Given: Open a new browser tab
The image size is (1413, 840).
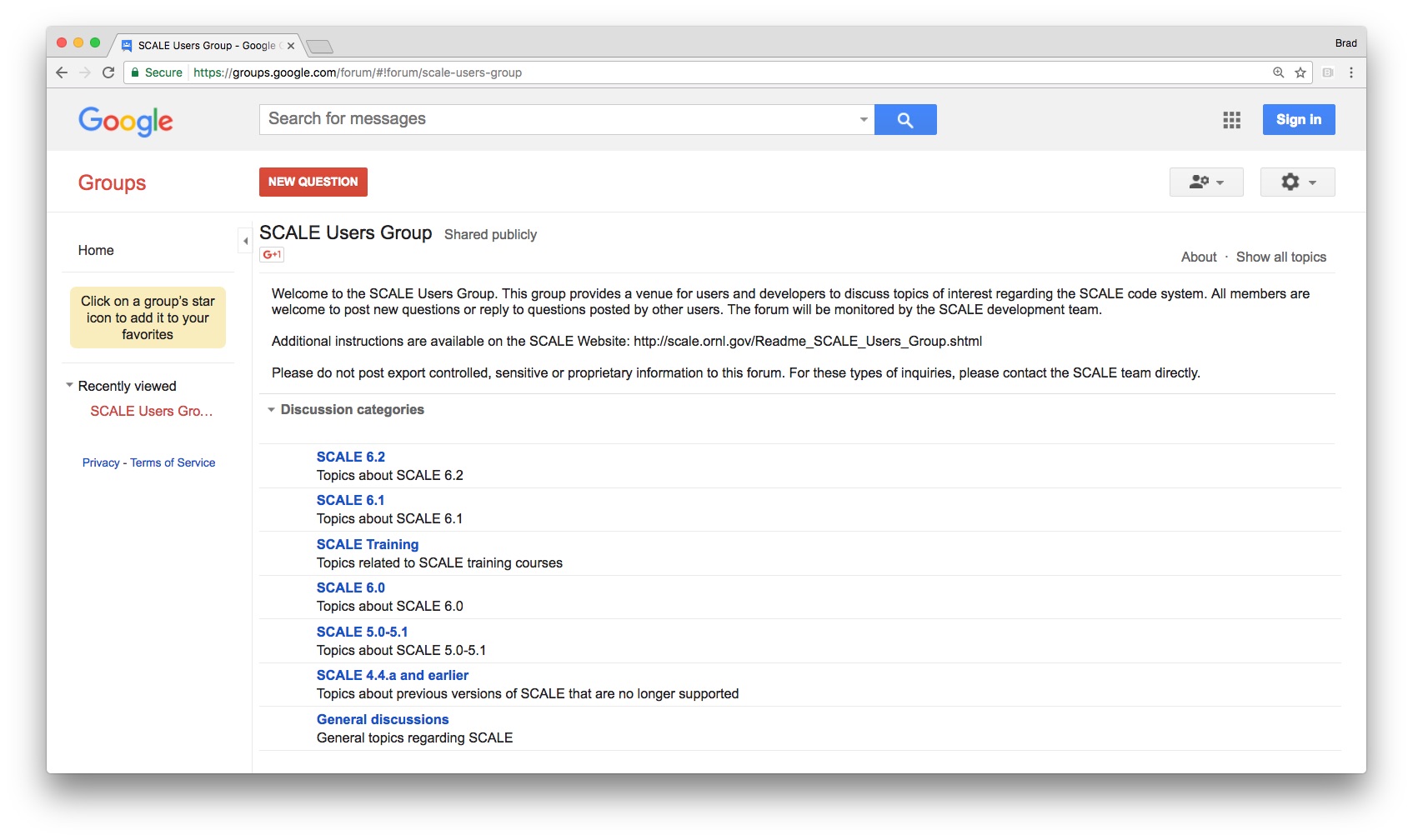Looking at the screenshot, I should [319, 46].
